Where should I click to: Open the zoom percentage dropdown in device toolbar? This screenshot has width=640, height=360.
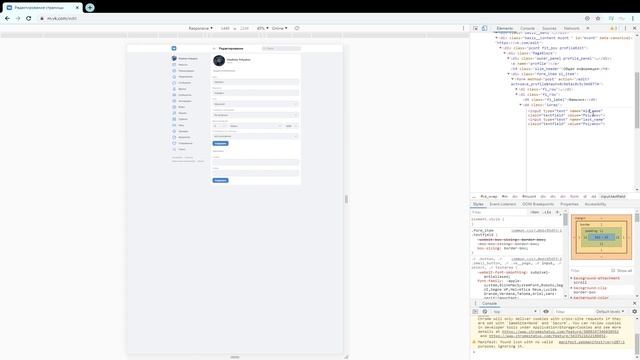pyautogui.click(x=262, y=28)
